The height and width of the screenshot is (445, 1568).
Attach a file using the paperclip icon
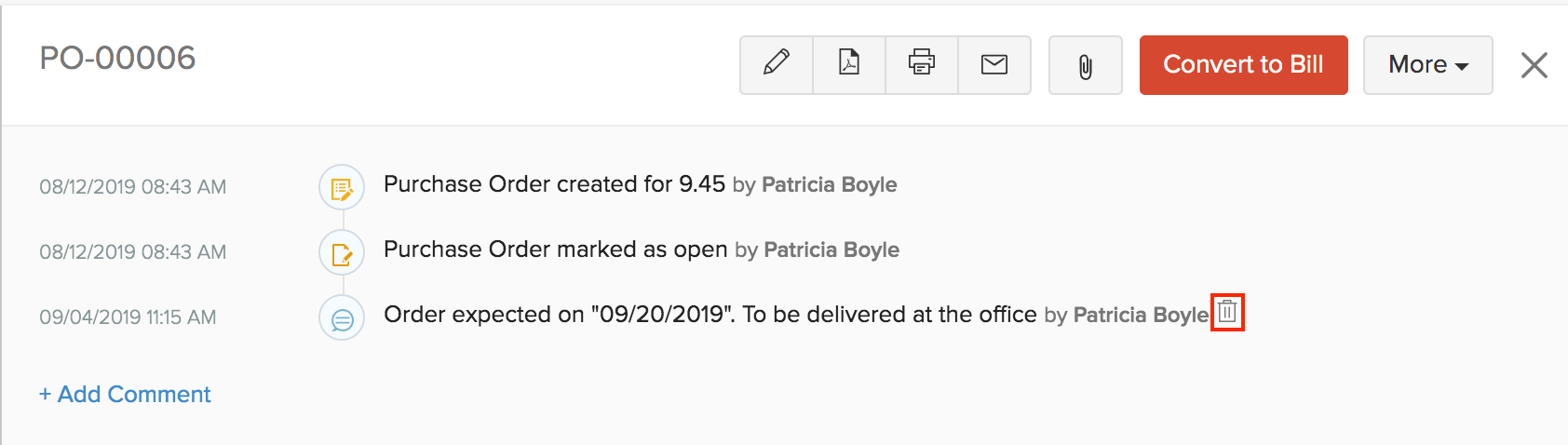(1085, 66)
